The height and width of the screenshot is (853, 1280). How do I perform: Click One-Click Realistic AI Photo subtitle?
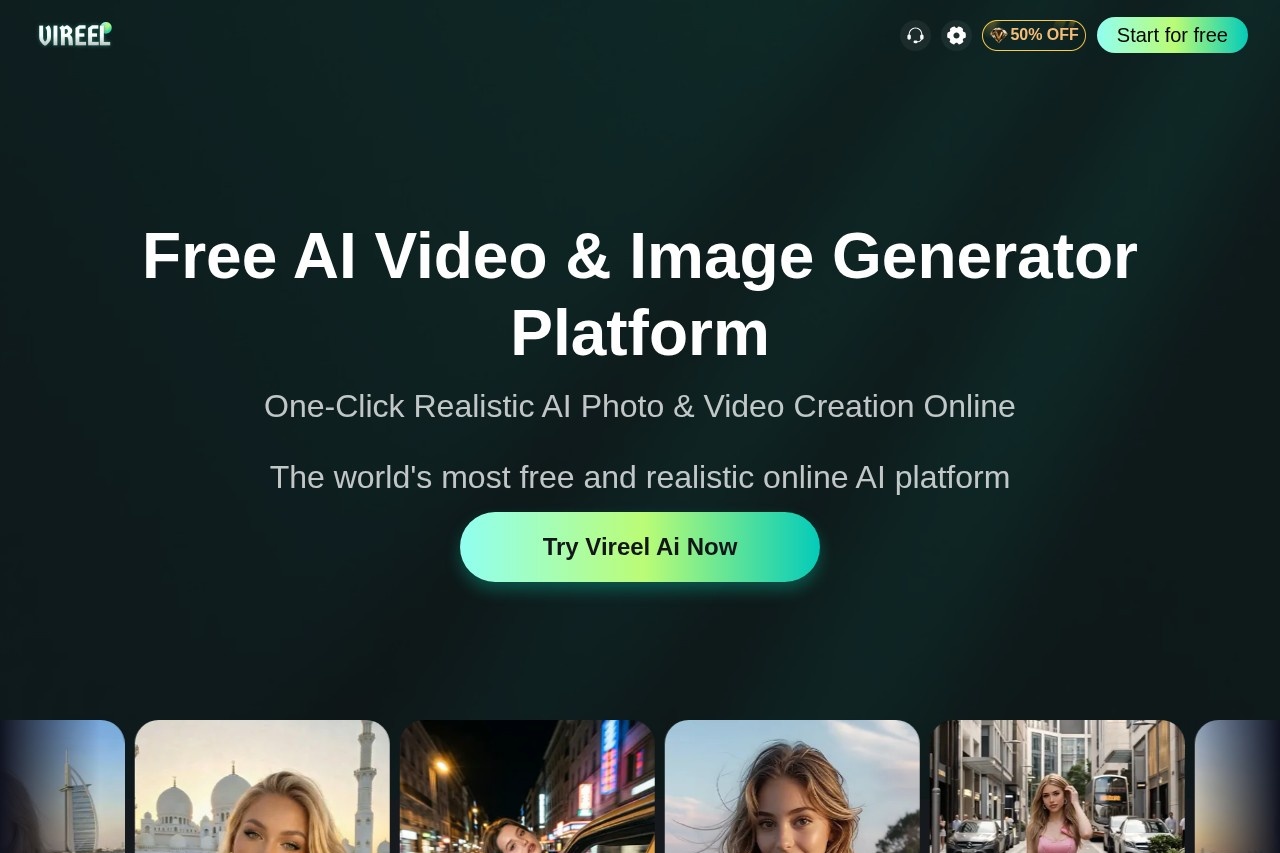(x=640, y=406)
